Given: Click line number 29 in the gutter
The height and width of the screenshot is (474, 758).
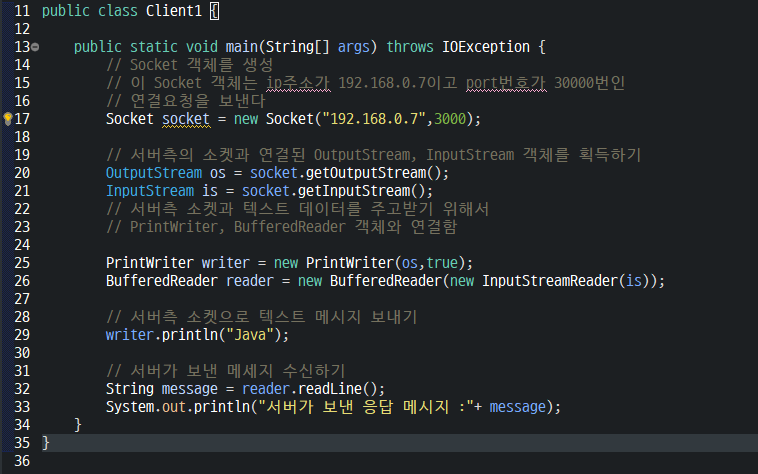Looking at the screenshot, I should [x=22, y=335].
